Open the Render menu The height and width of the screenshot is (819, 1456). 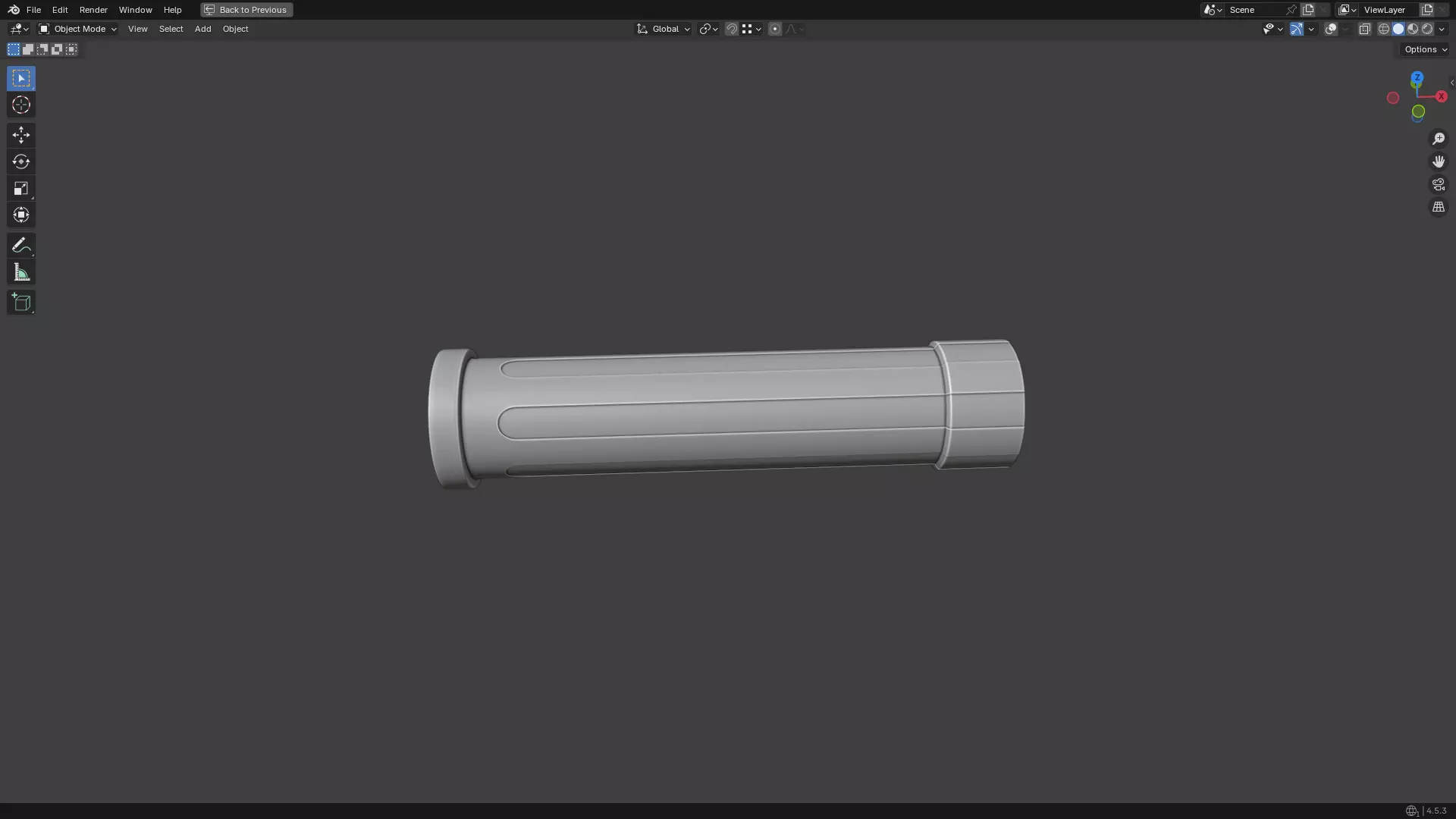(x=93, y=10)
